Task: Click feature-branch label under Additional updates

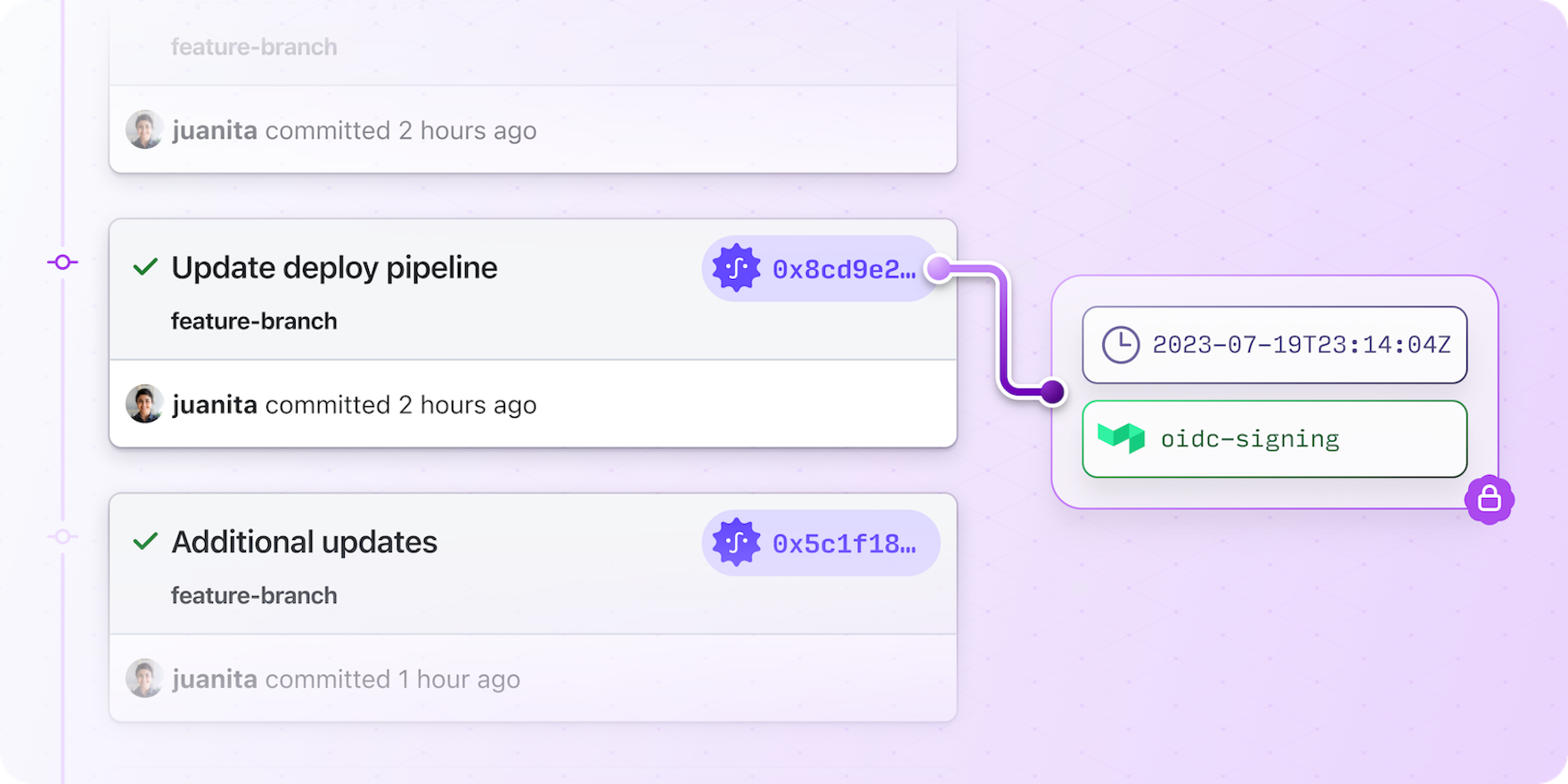Action: coord(254,595)
